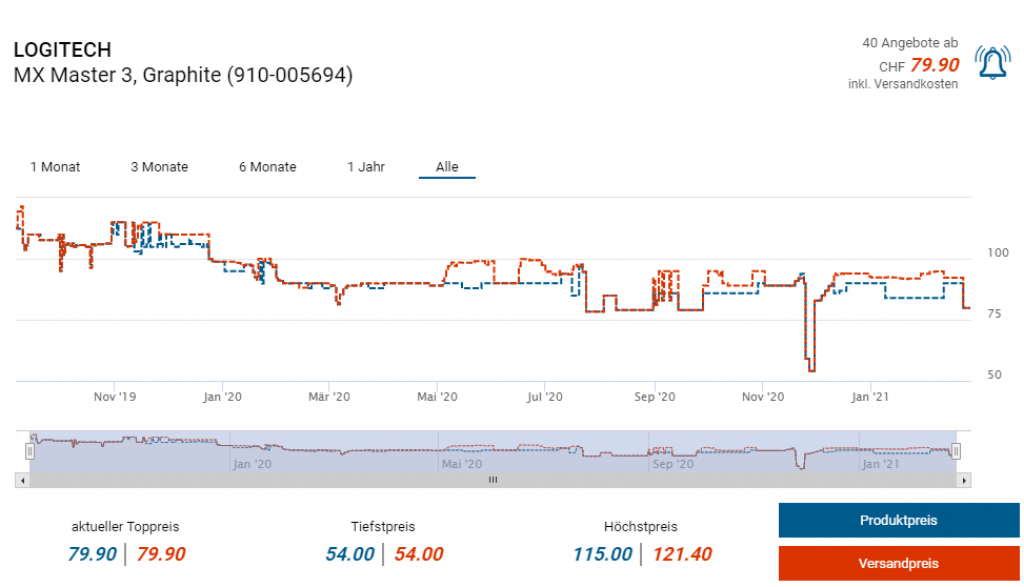This screenshot has height=587, width=1024.
Task: Select the Alle time range tab
Action: tap(447, 167)
